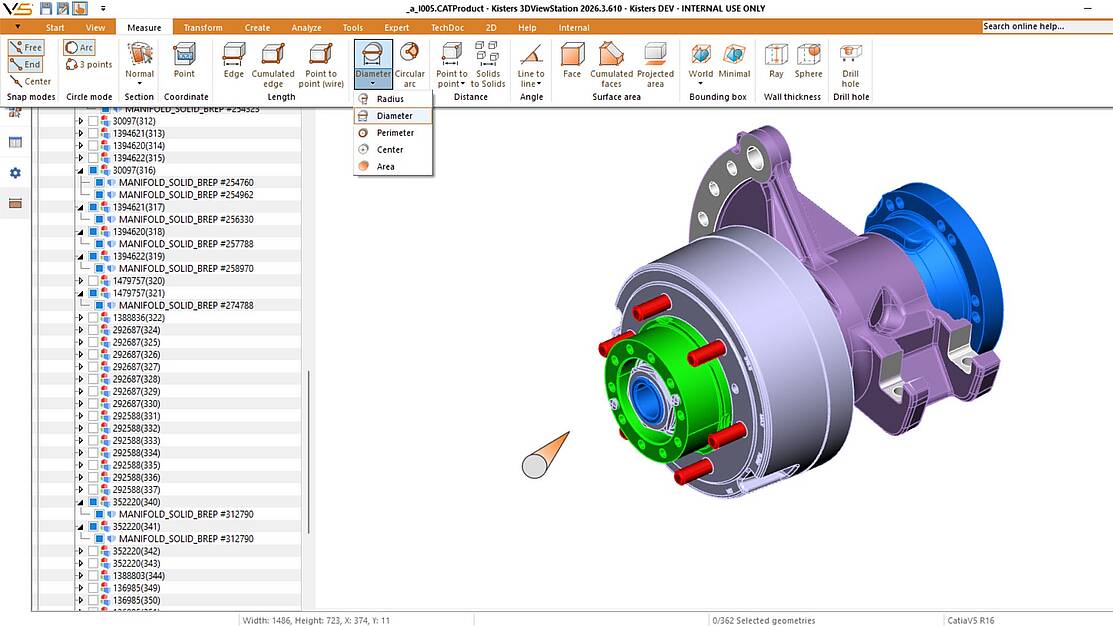Screen dimensions: 1113x626
Task: Choose the Point coordinate measurement tool
Action: [184, 60]
